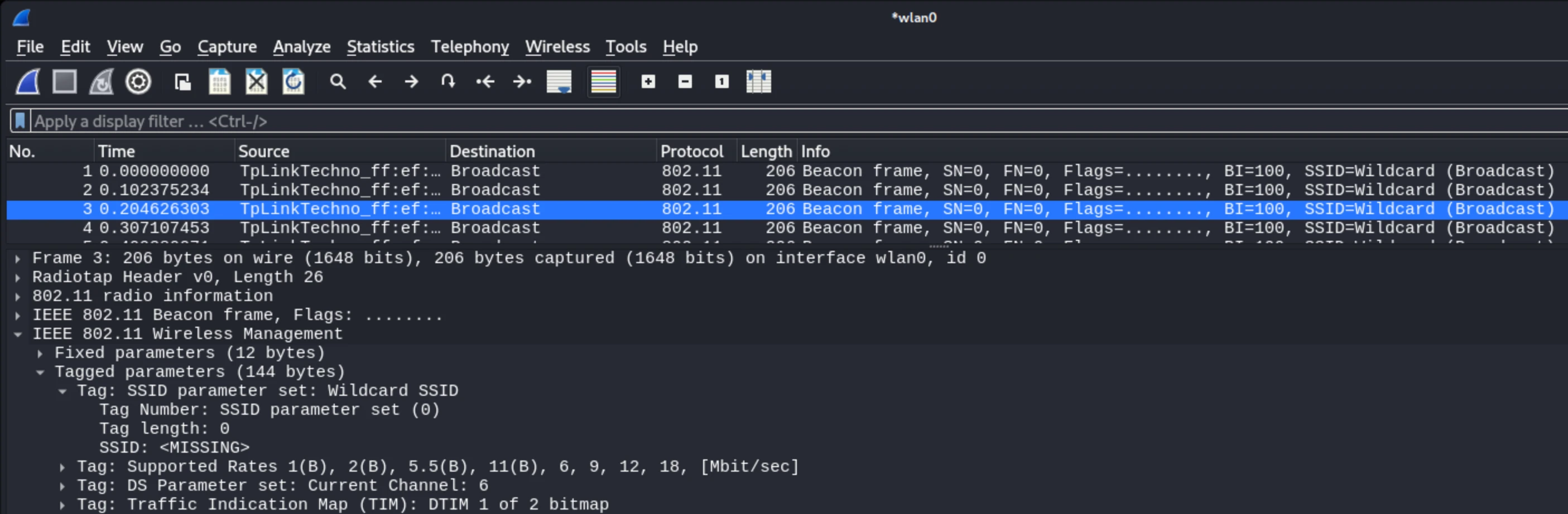The height and width of the screenshot is (514, 1568).
Task: Reload this capture file icon
Action: pyautogui.click(x=294, y=81)
